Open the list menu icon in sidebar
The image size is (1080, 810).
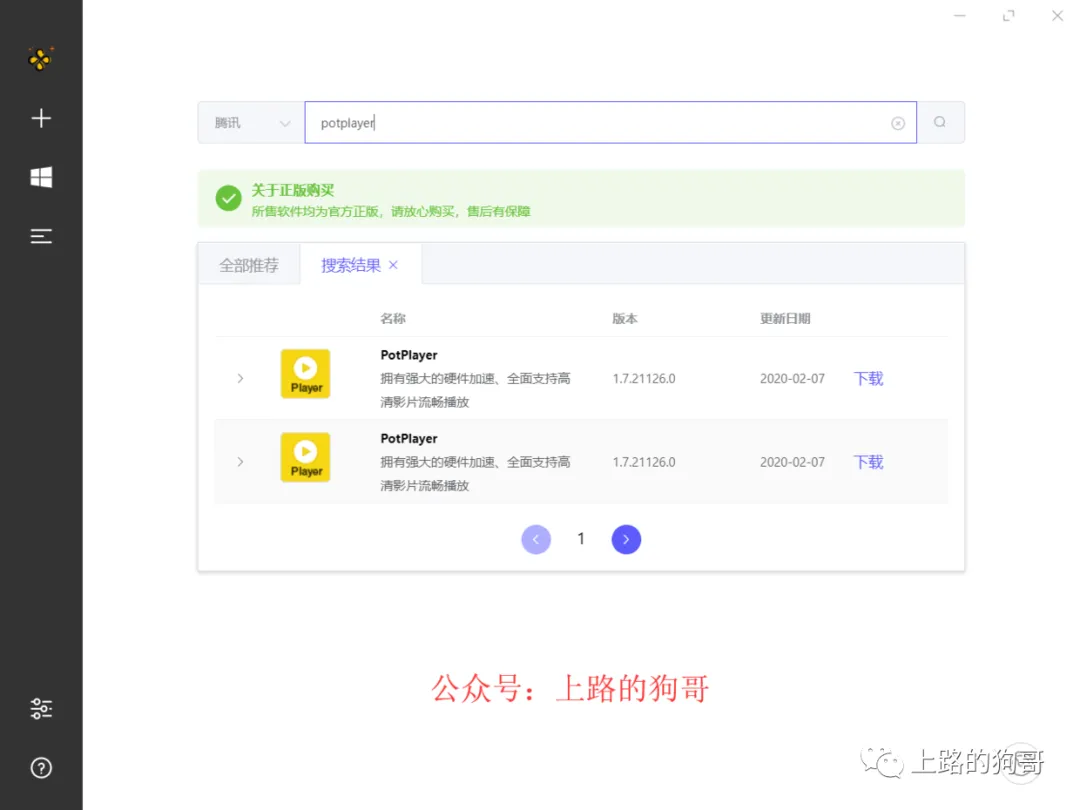coord(41,236)
